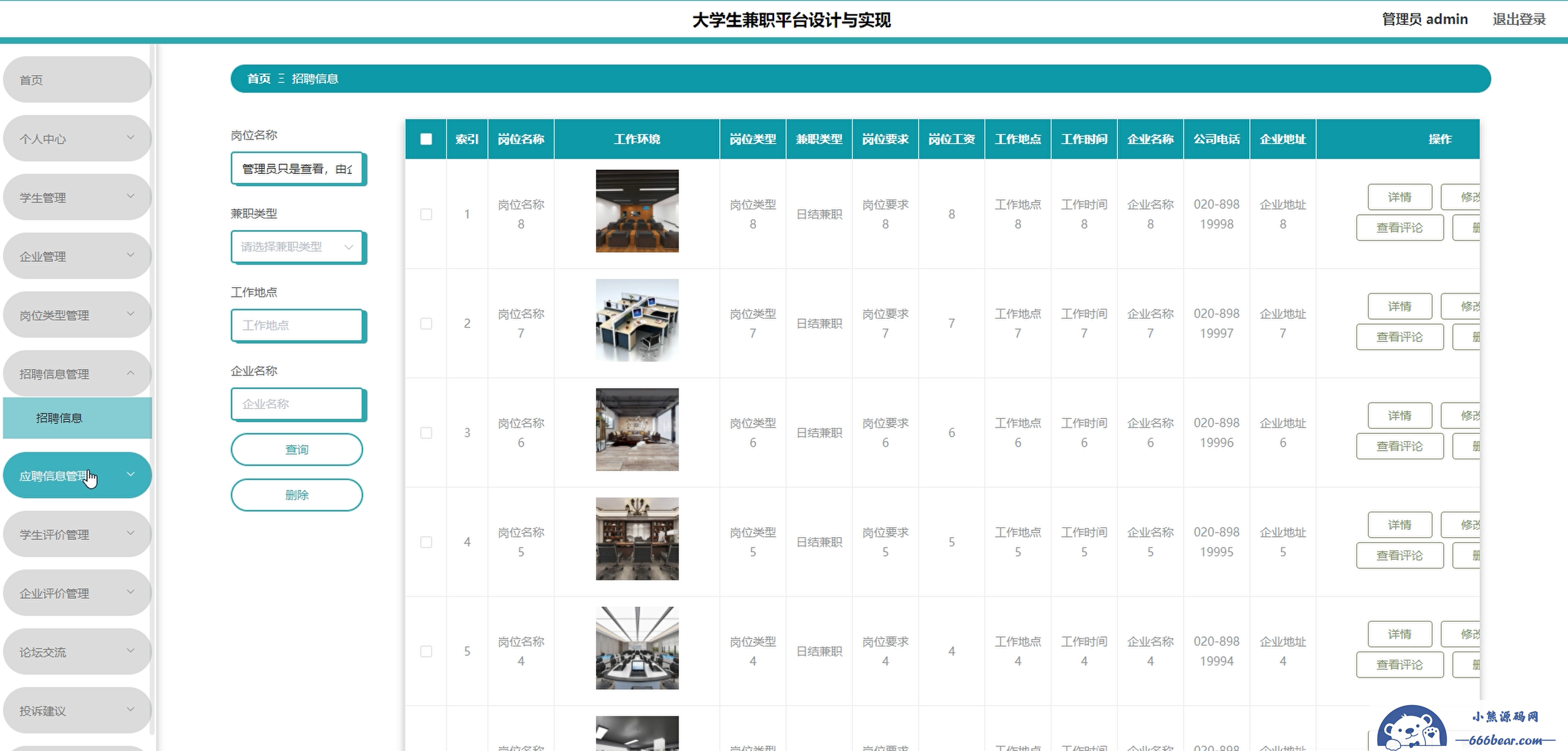The width and height of the screenshot is (1568, 751).
Task: Open the 论坛交流 sidebar menu
Action: point(77,652)
